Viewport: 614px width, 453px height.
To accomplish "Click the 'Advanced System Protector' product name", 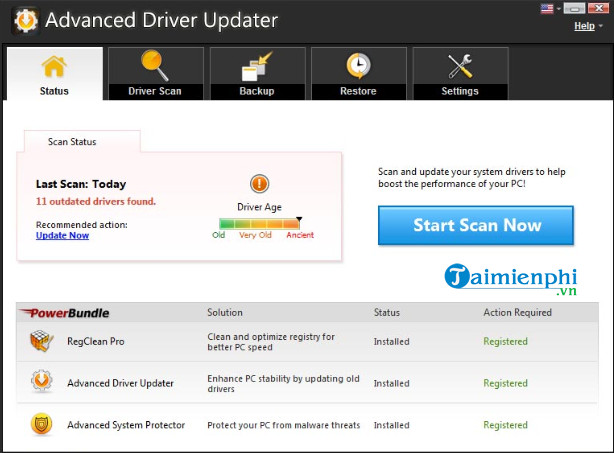I will tap(126, 425).
